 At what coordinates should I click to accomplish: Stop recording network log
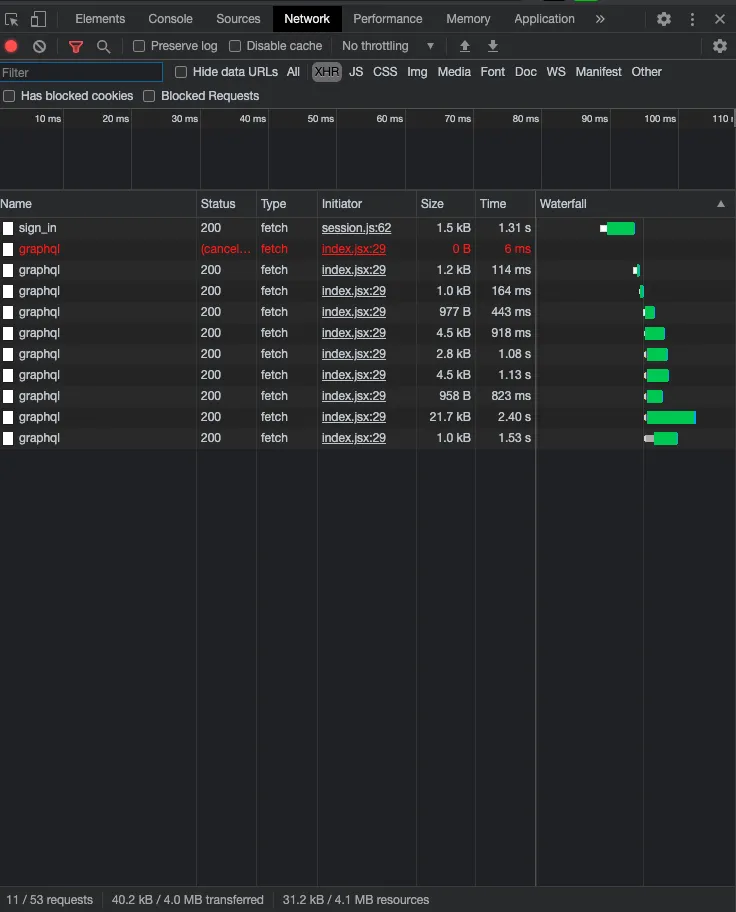(x=11, y=46)
